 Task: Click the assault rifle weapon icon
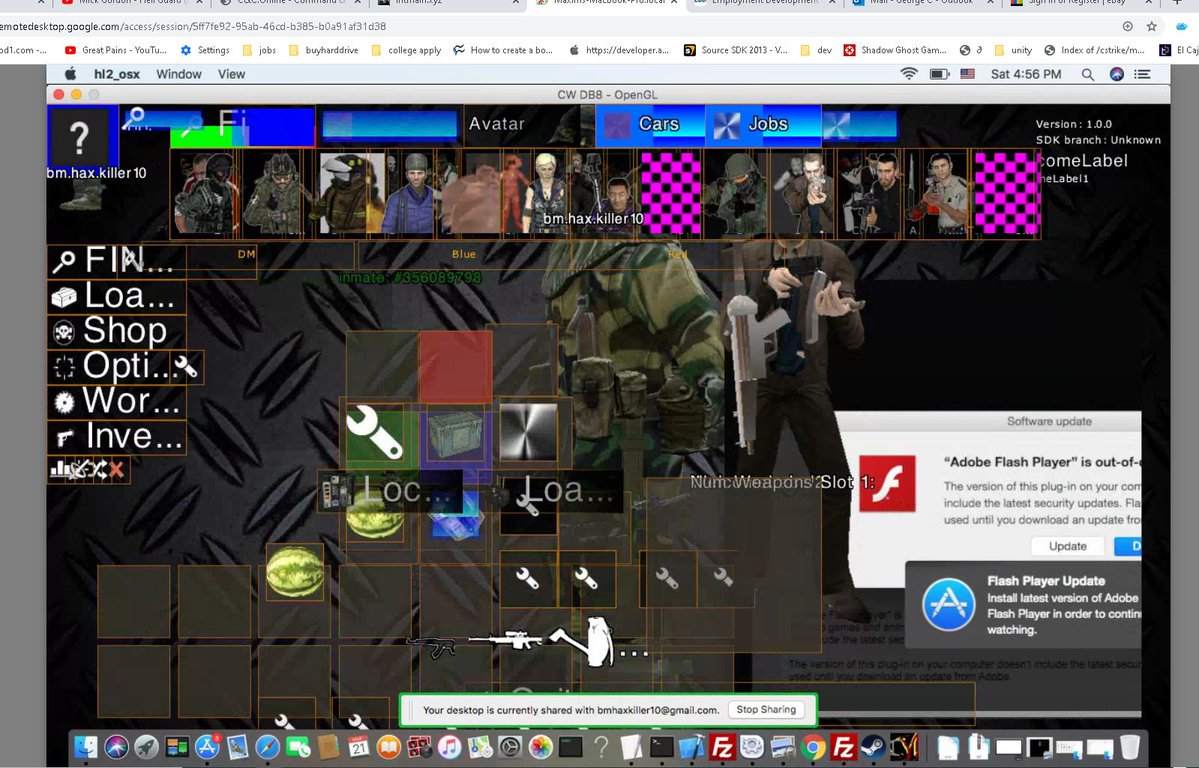pyautogui.click(x=432, y=647)
